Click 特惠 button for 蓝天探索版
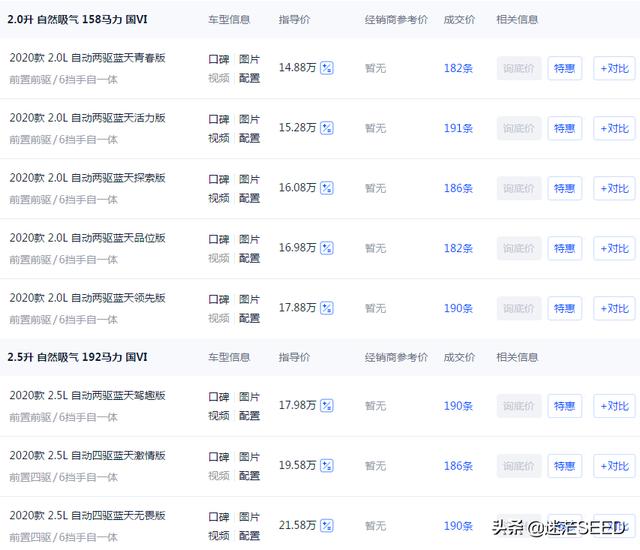This screenshot has width=640, height=550. pos(565,188)
